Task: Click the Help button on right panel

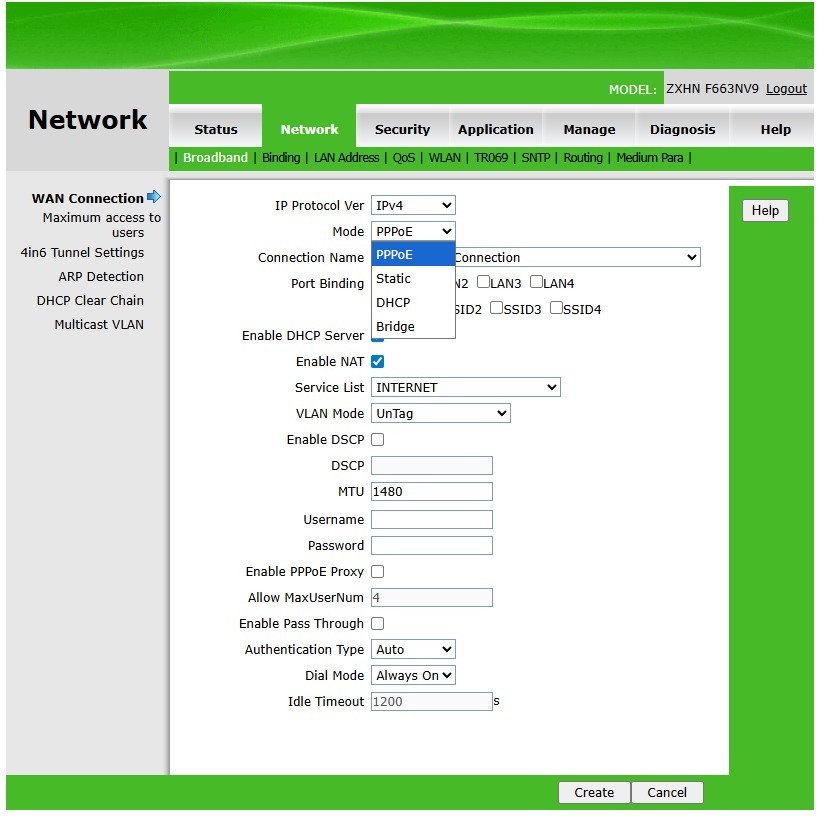Action: click(765, 211)
